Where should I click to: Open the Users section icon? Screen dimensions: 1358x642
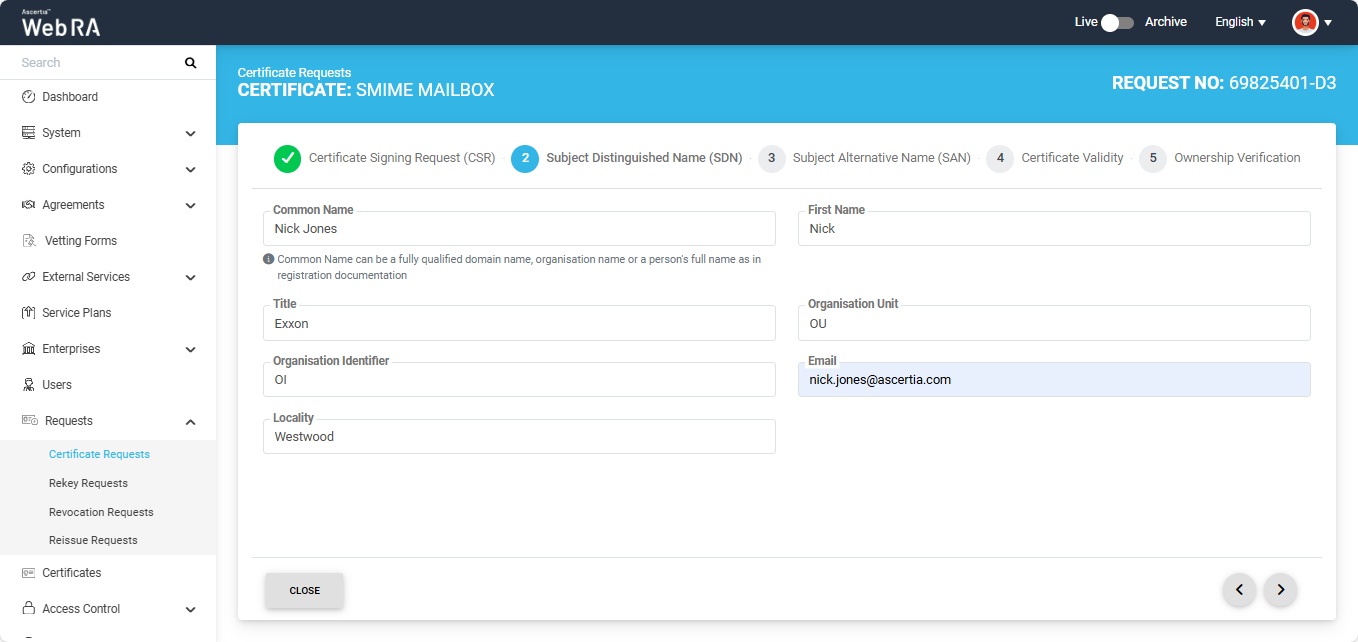28,385
